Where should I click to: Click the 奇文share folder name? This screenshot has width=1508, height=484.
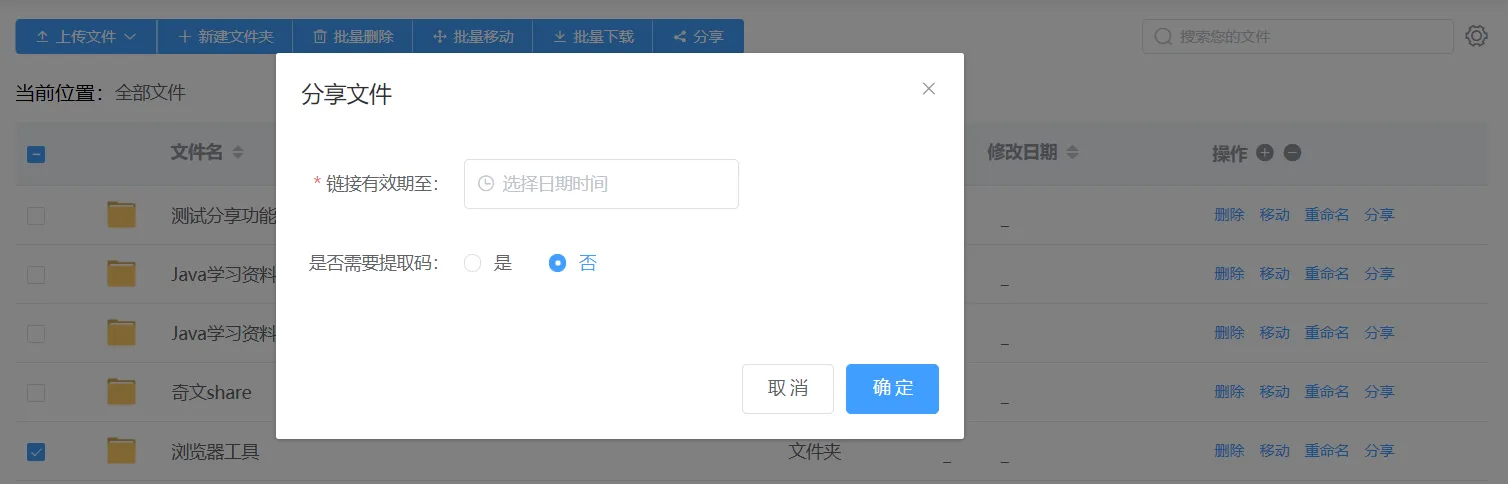point(211,393)
